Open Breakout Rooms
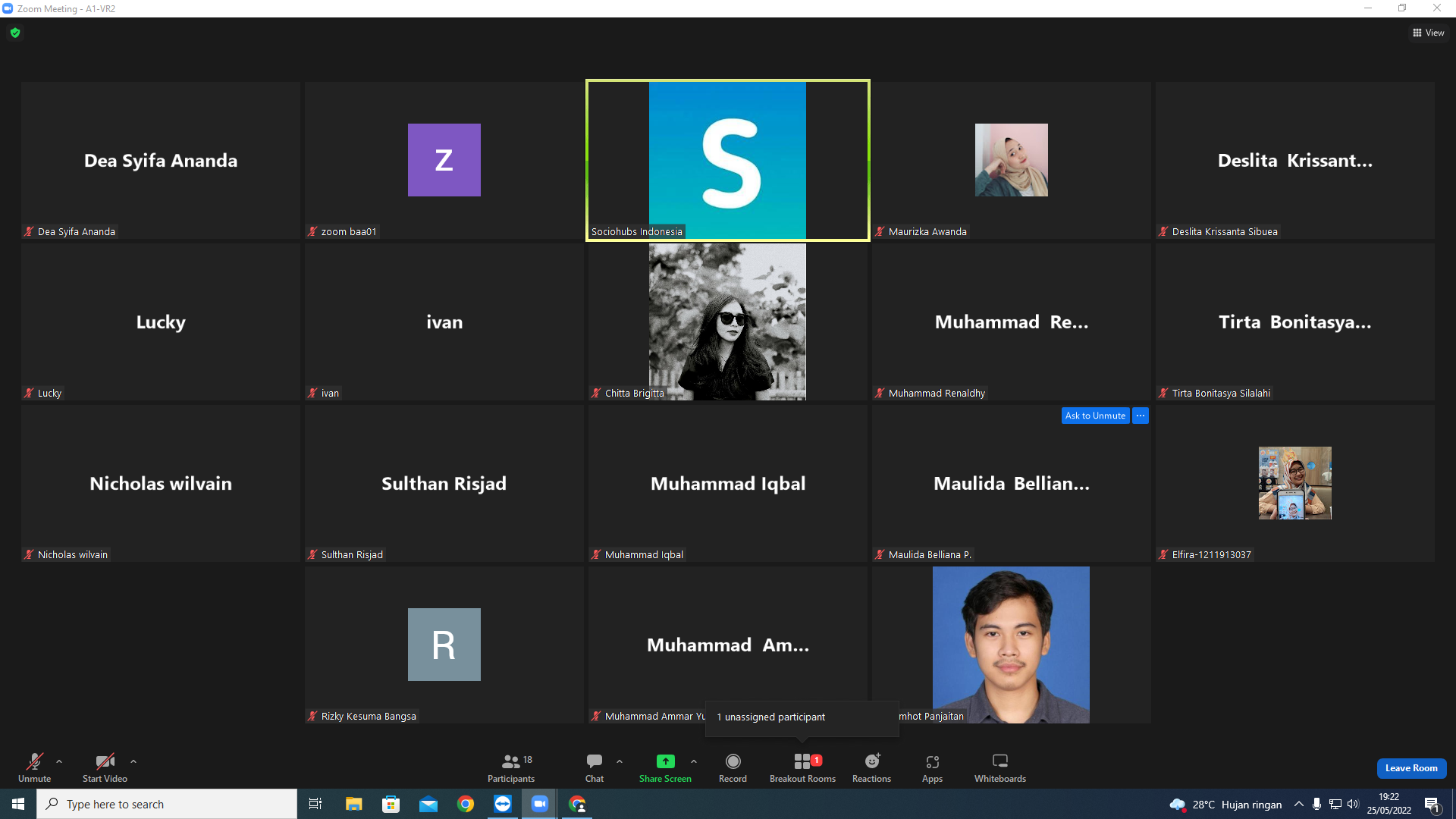 click(x=802, y=767)
